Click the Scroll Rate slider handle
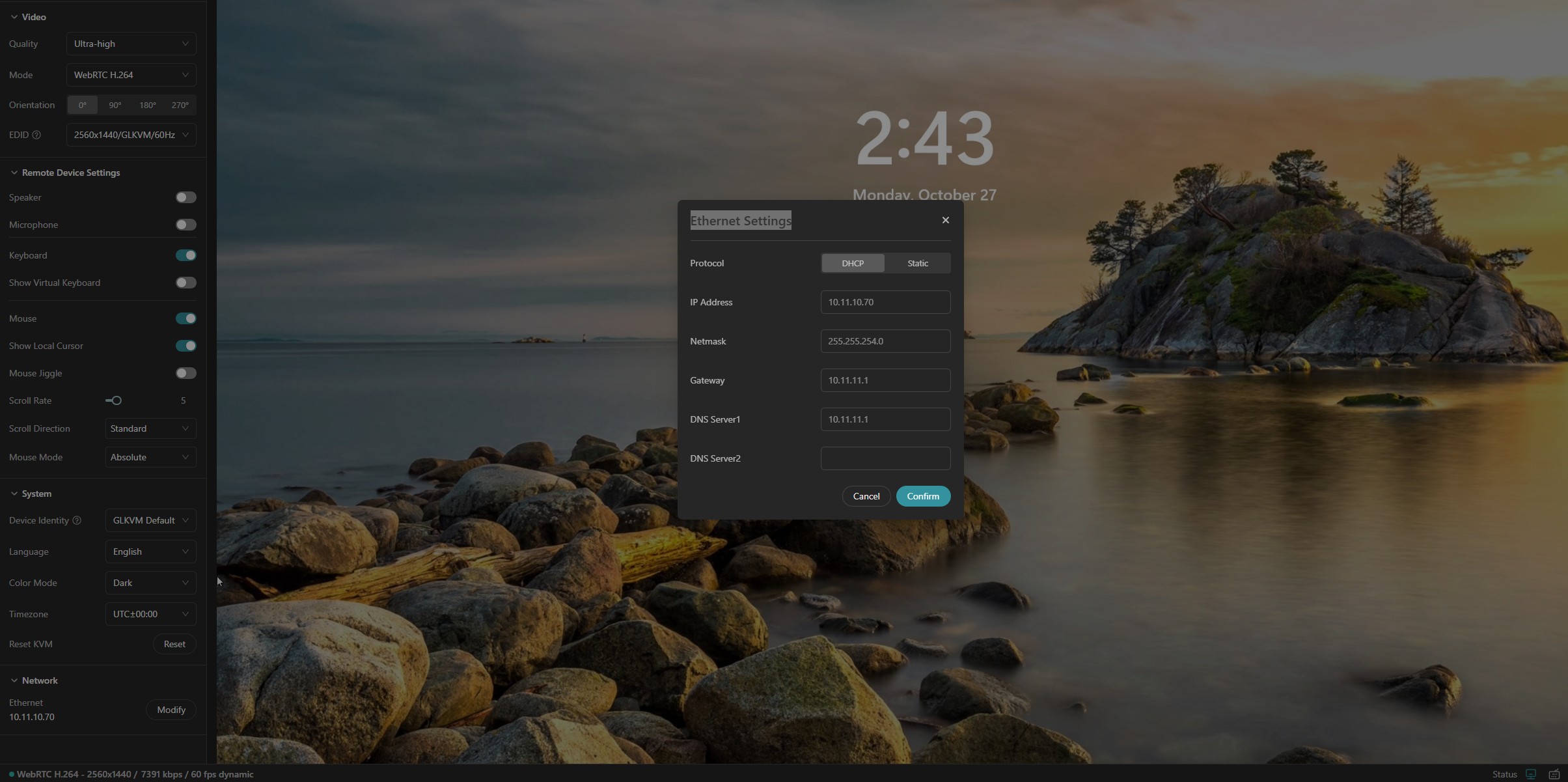 [x=117, y=400]
